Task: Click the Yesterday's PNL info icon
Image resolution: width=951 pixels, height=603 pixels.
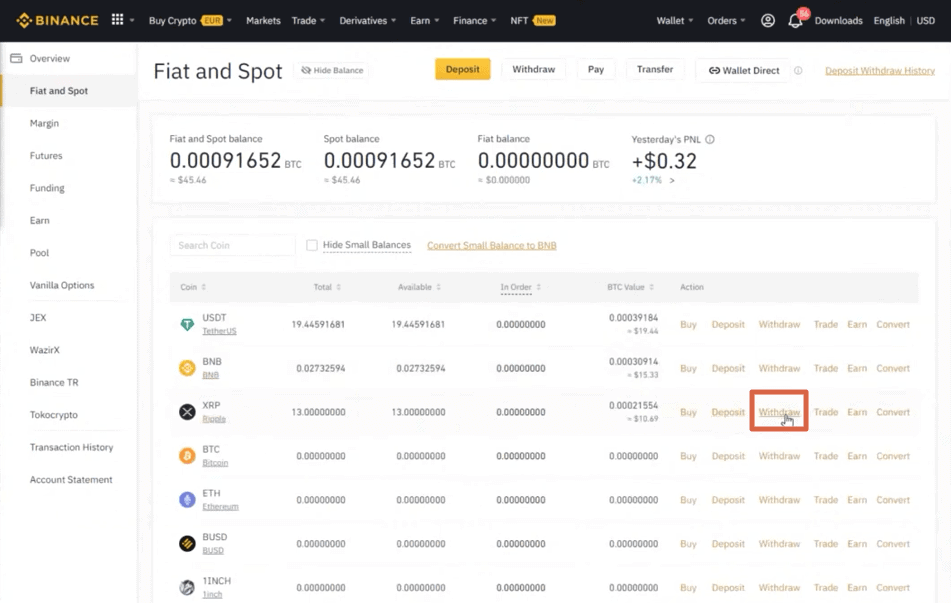Action: click(710, 140)
